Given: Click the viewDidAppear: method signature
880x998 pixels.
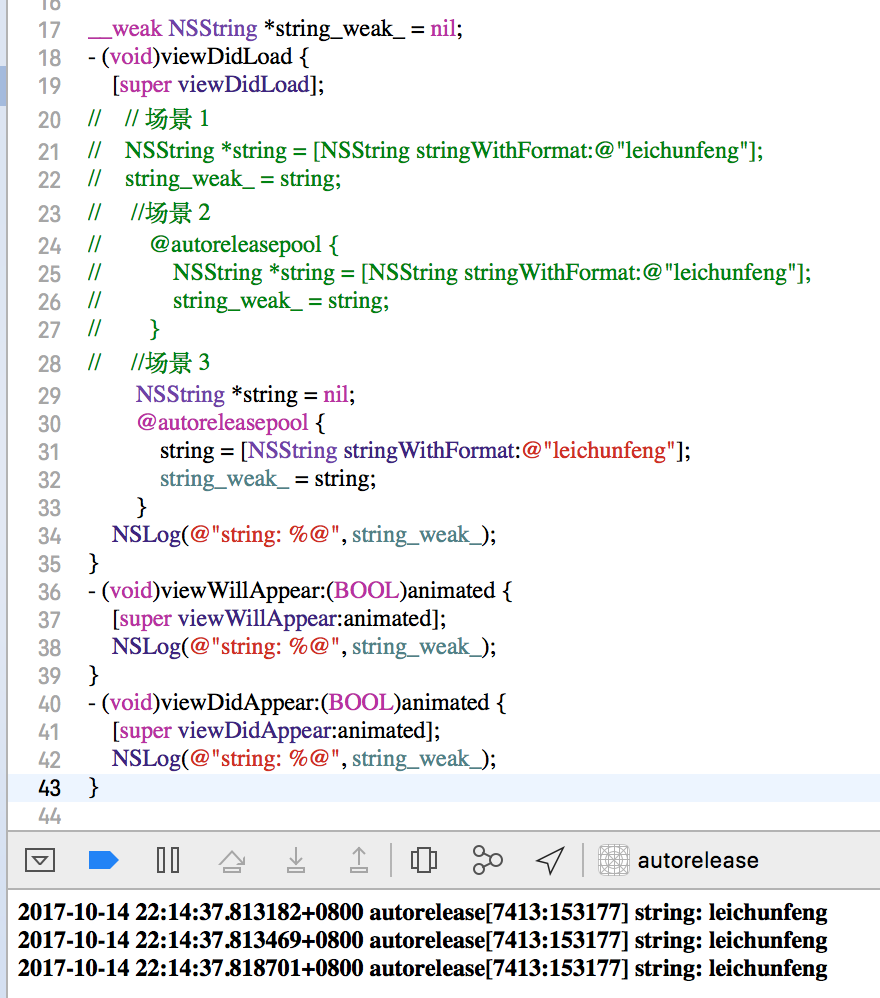Looking at the screenshot, I should click(297, 703).
